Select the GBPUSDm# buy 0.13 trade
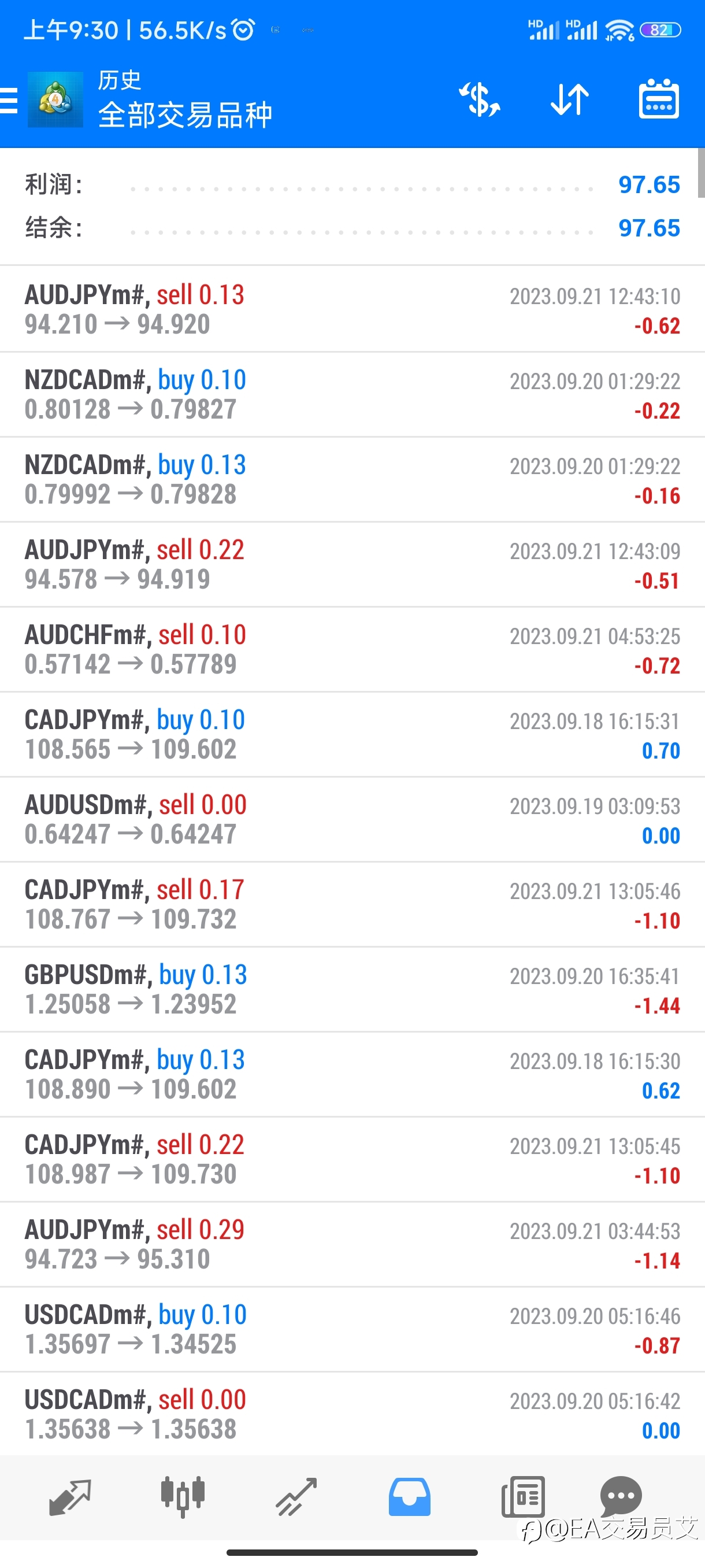Screen dimensions: 705x1568 click(x=352, y=989)
